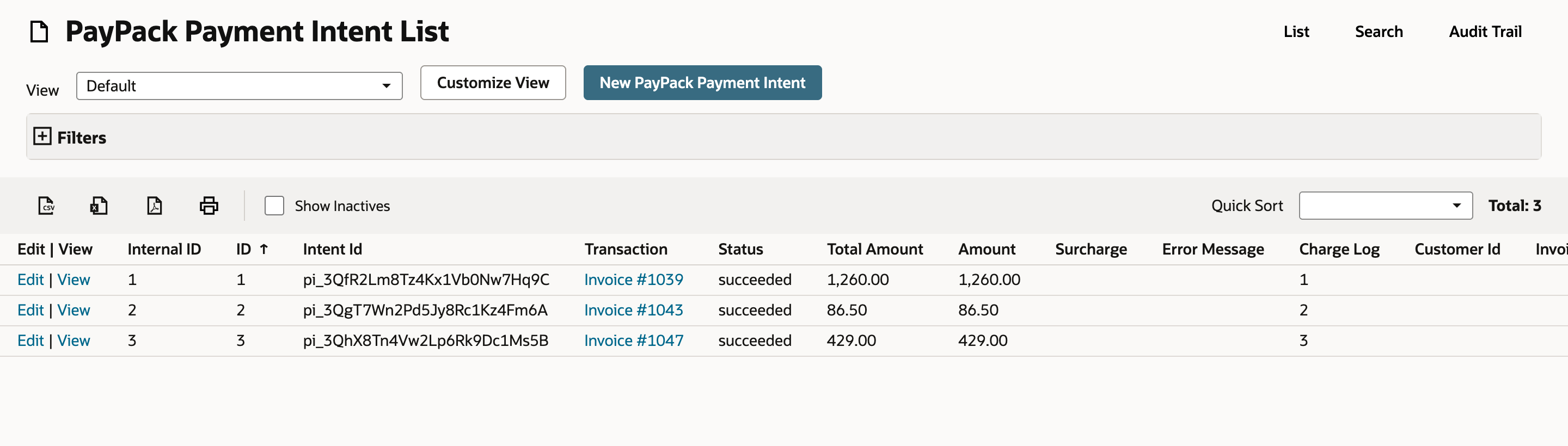This screenshot has width=1568, height=446.
Task: Toggle Show Inactives checkbox
Action: [x=274, y=206]
